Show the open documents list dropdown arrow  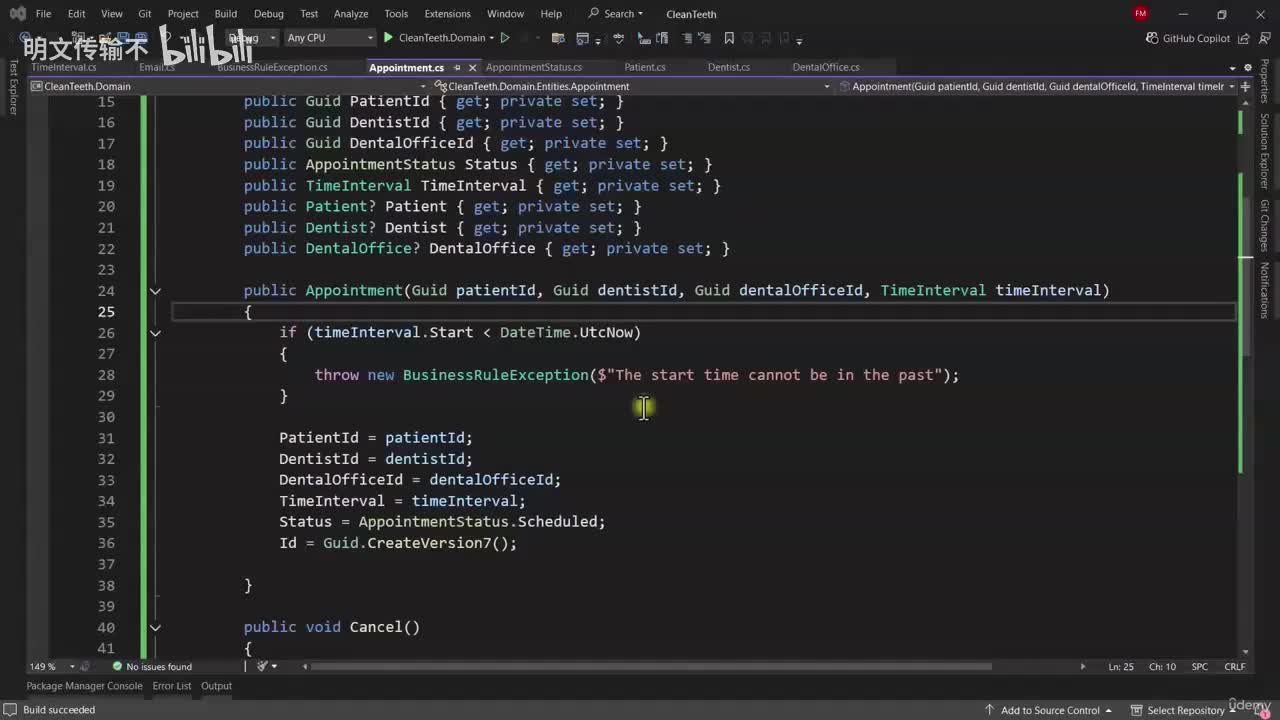click(x=1230, y=67)
